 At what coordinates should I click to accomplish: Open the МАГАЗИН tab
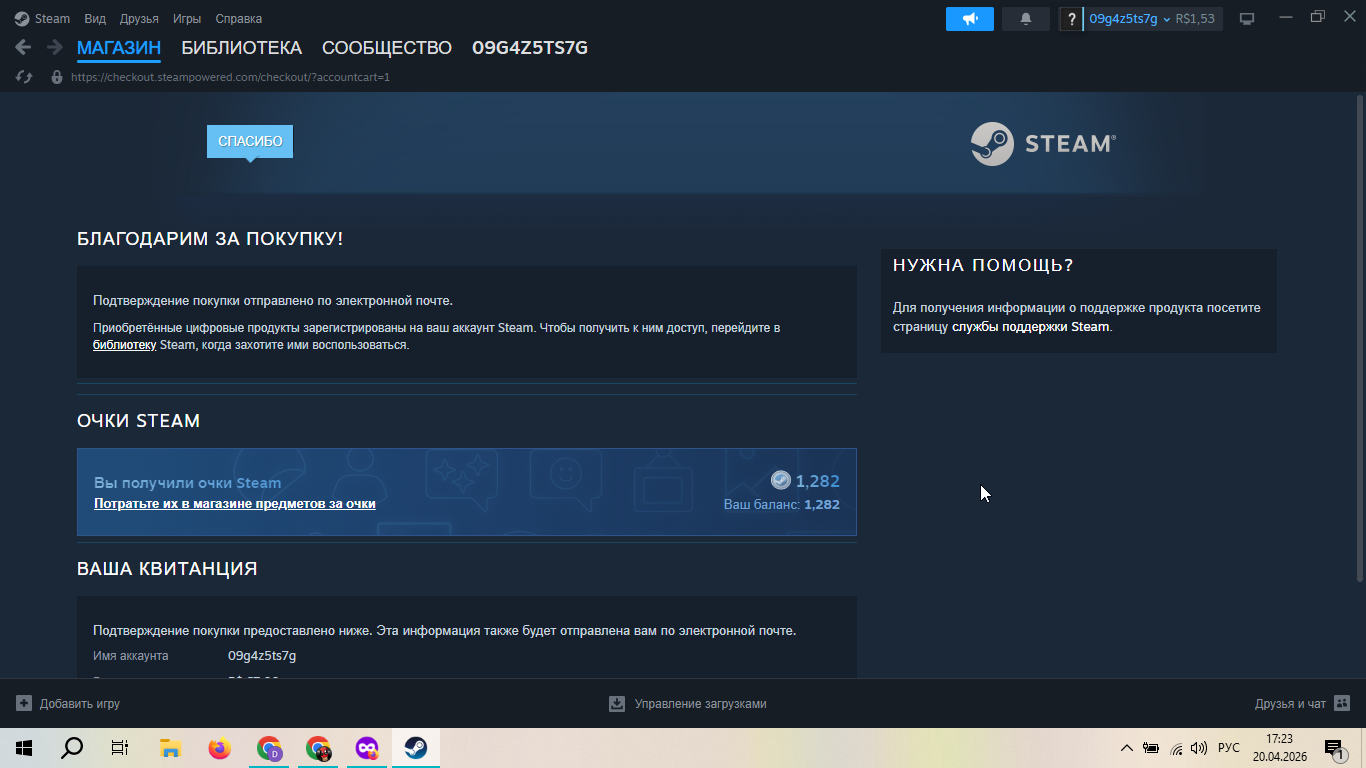coord(119,48)
